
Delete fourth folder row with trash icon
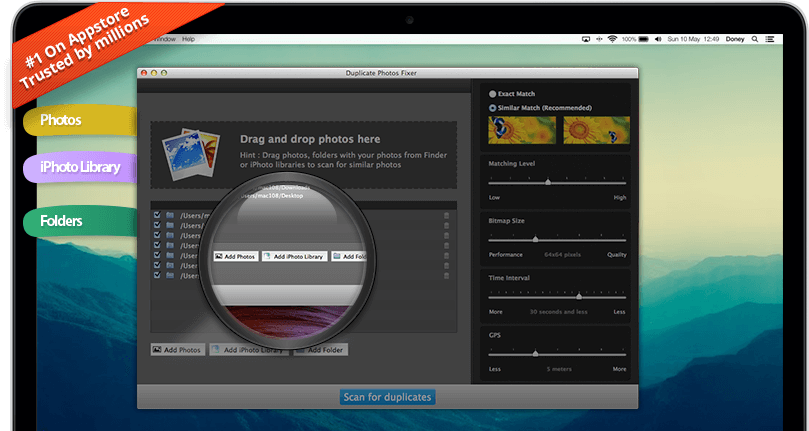pos(446,246)
